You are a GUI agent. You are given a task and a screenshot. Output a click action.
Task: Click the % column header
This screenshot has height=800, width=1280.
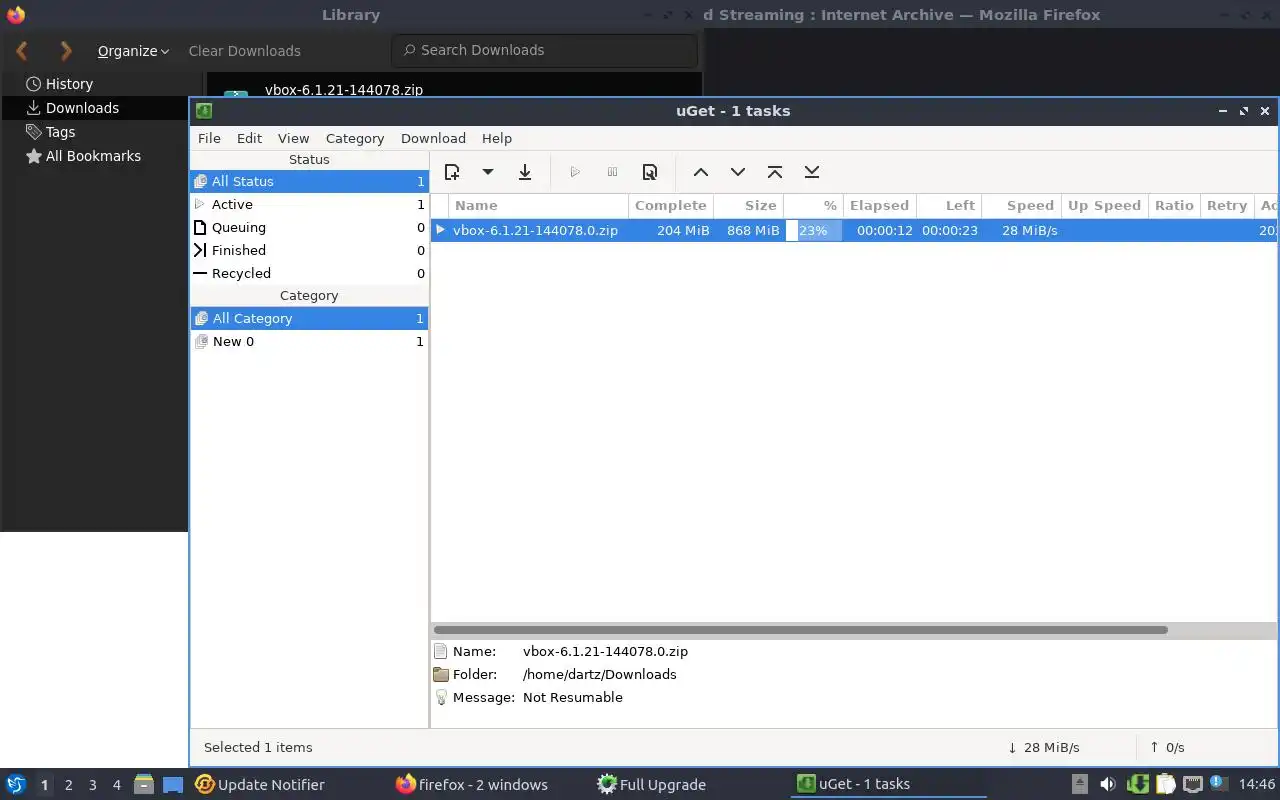[814, 205]
